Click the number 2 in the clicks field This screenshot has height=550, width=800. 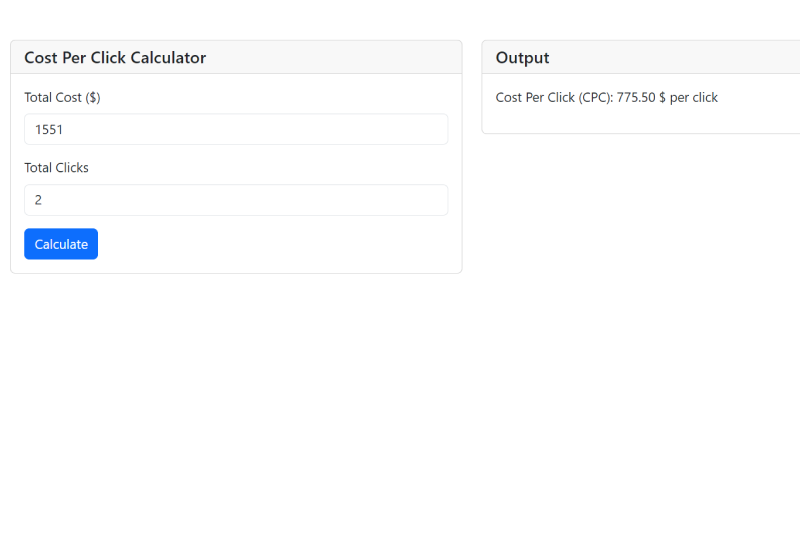pyautogui.click(x=38, y=200)
